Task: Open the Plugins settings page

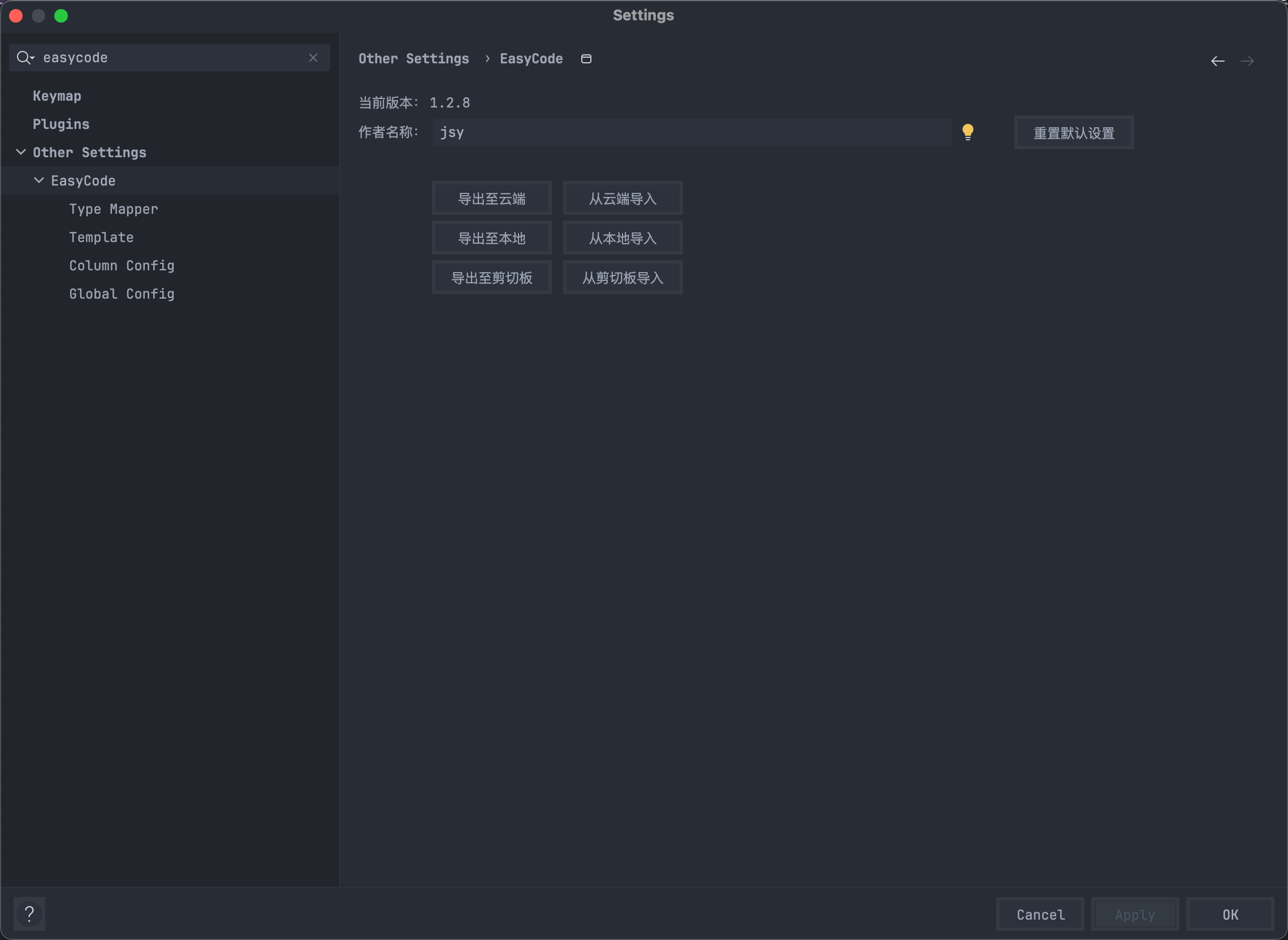Action: (x=61, y=124)
